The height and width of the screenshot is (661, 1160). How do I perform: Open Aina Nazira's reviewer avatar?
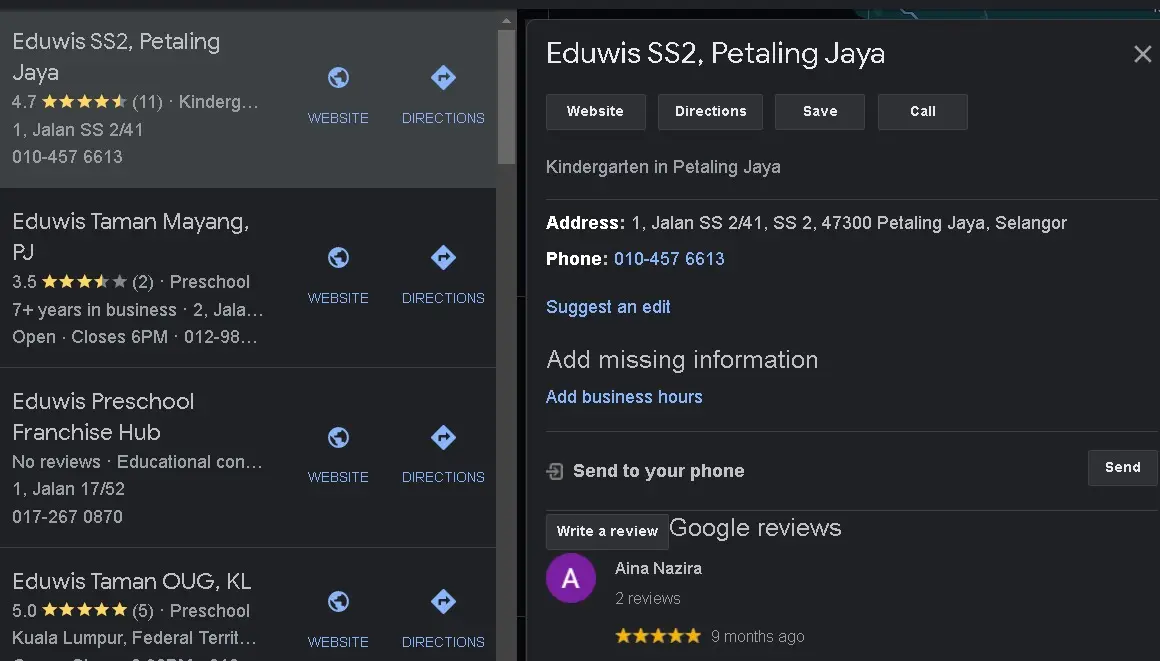(x=570, y=578)
